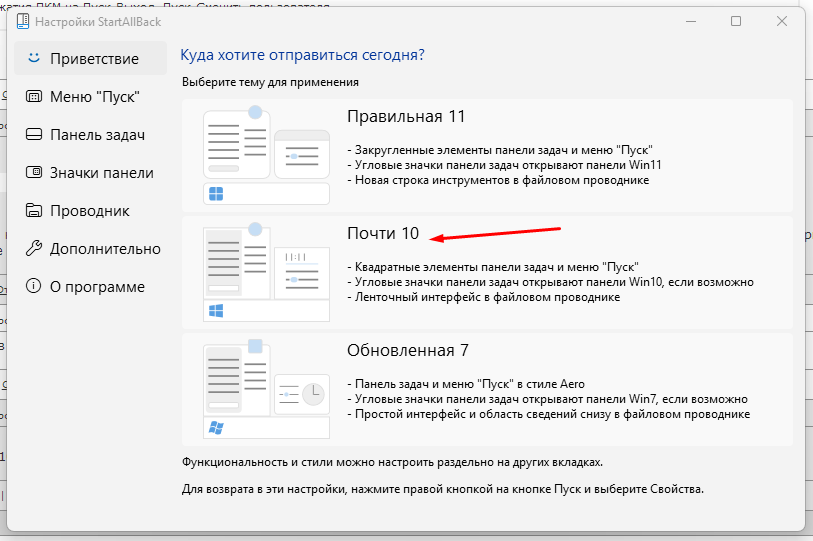Switch to the Дополнительно tab

pyautogui.click(x=90, y=249)
